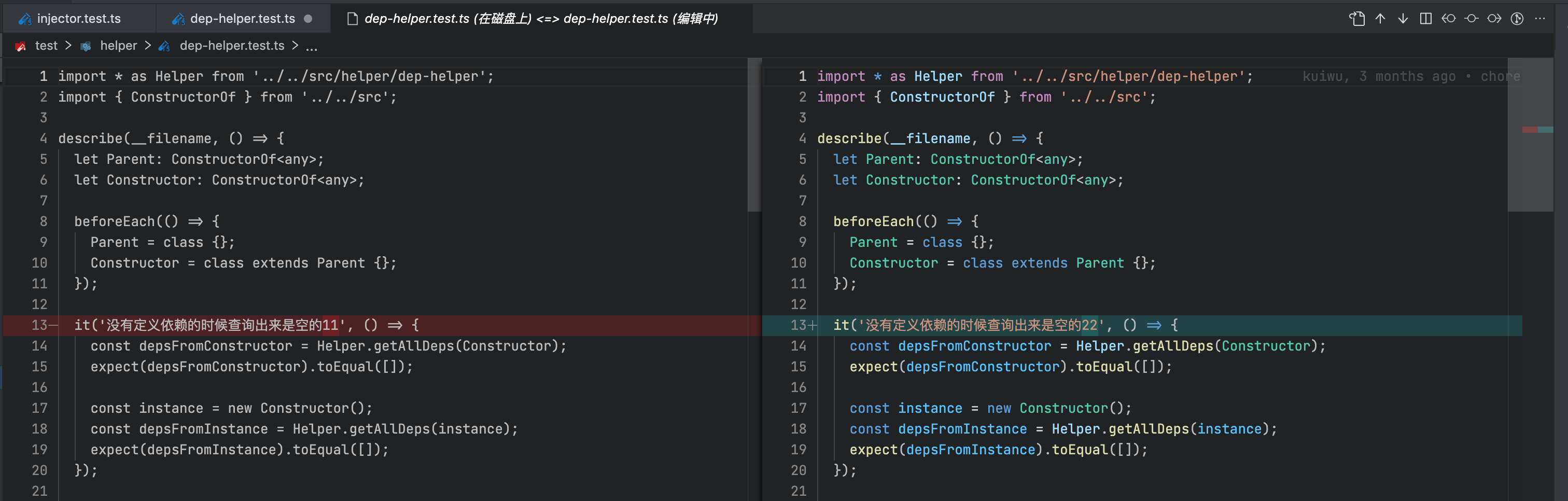This screenshot has height=501, width=1568.
Task: Click 'depsFromInstance' on line 18 in right pane
Action: point(962,429)
